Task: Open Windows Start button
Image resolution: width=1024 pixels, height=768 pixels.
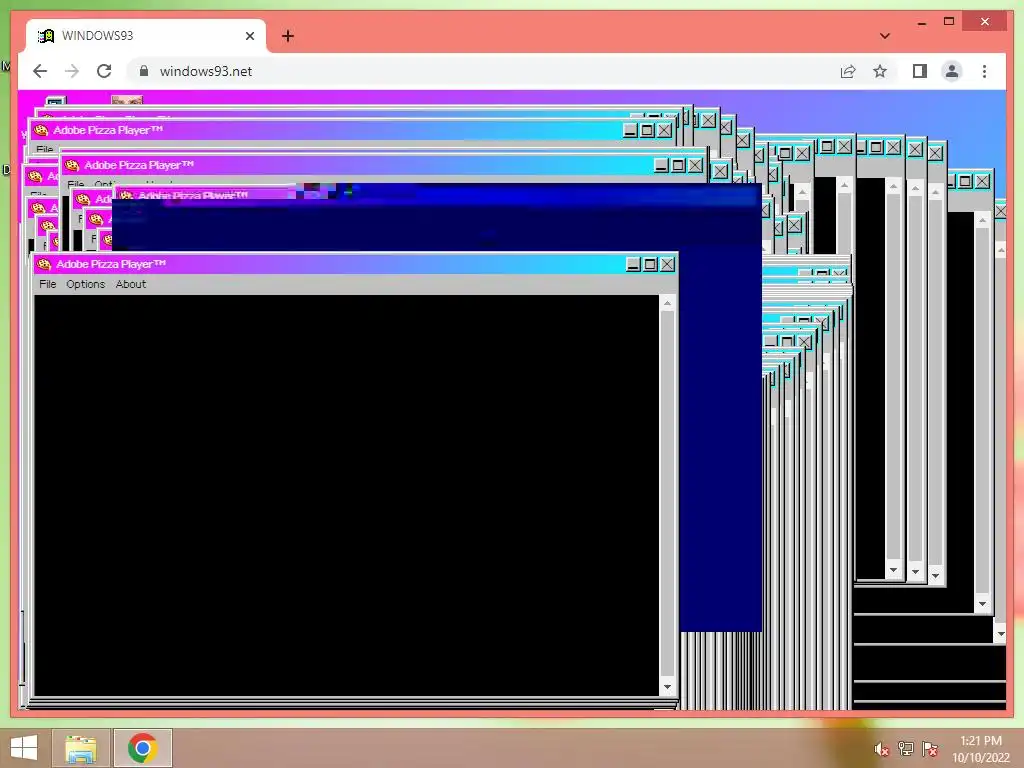Action: tap(24, 748)
